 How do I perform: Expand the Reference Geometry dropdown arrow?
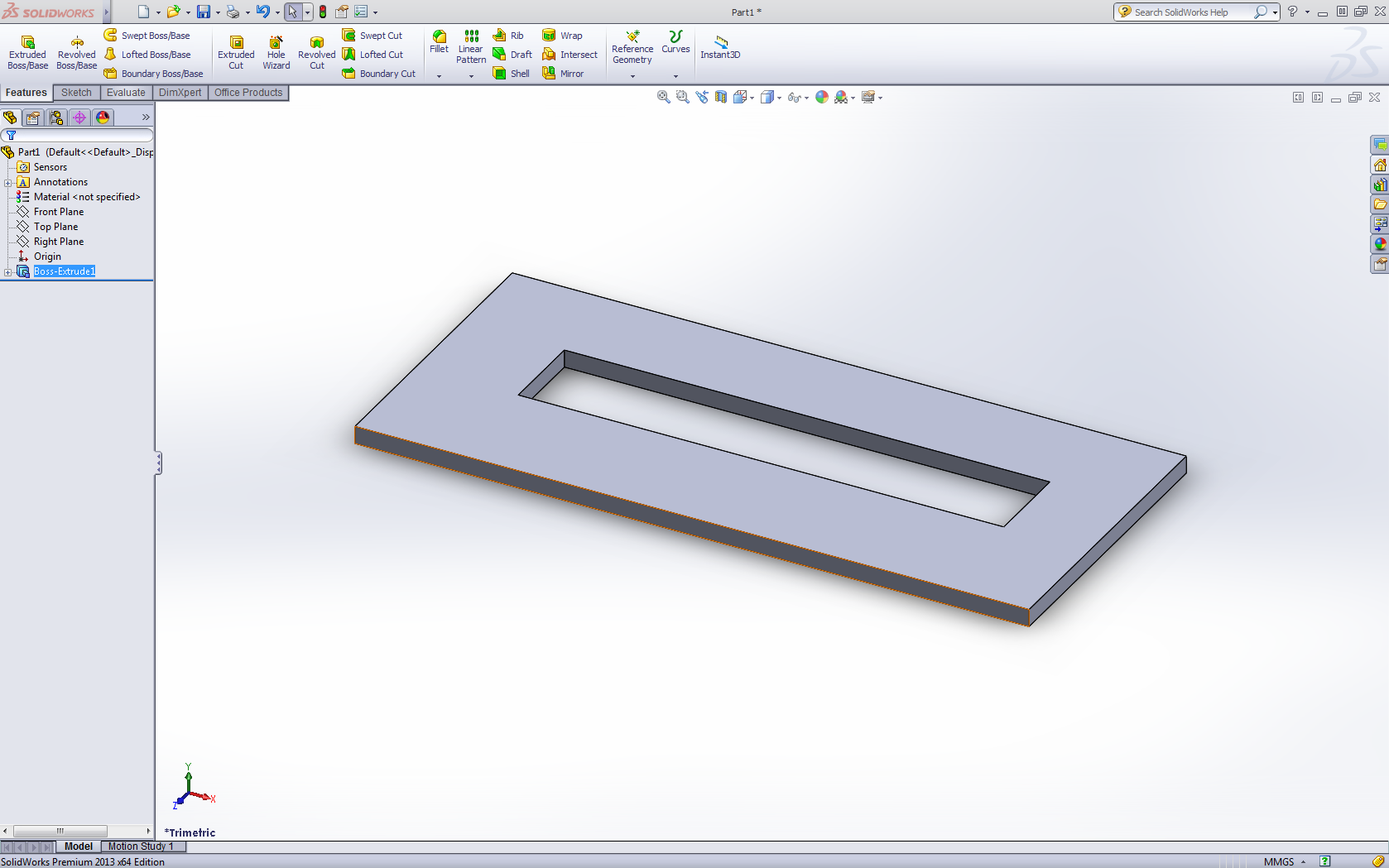pos(632,76)
